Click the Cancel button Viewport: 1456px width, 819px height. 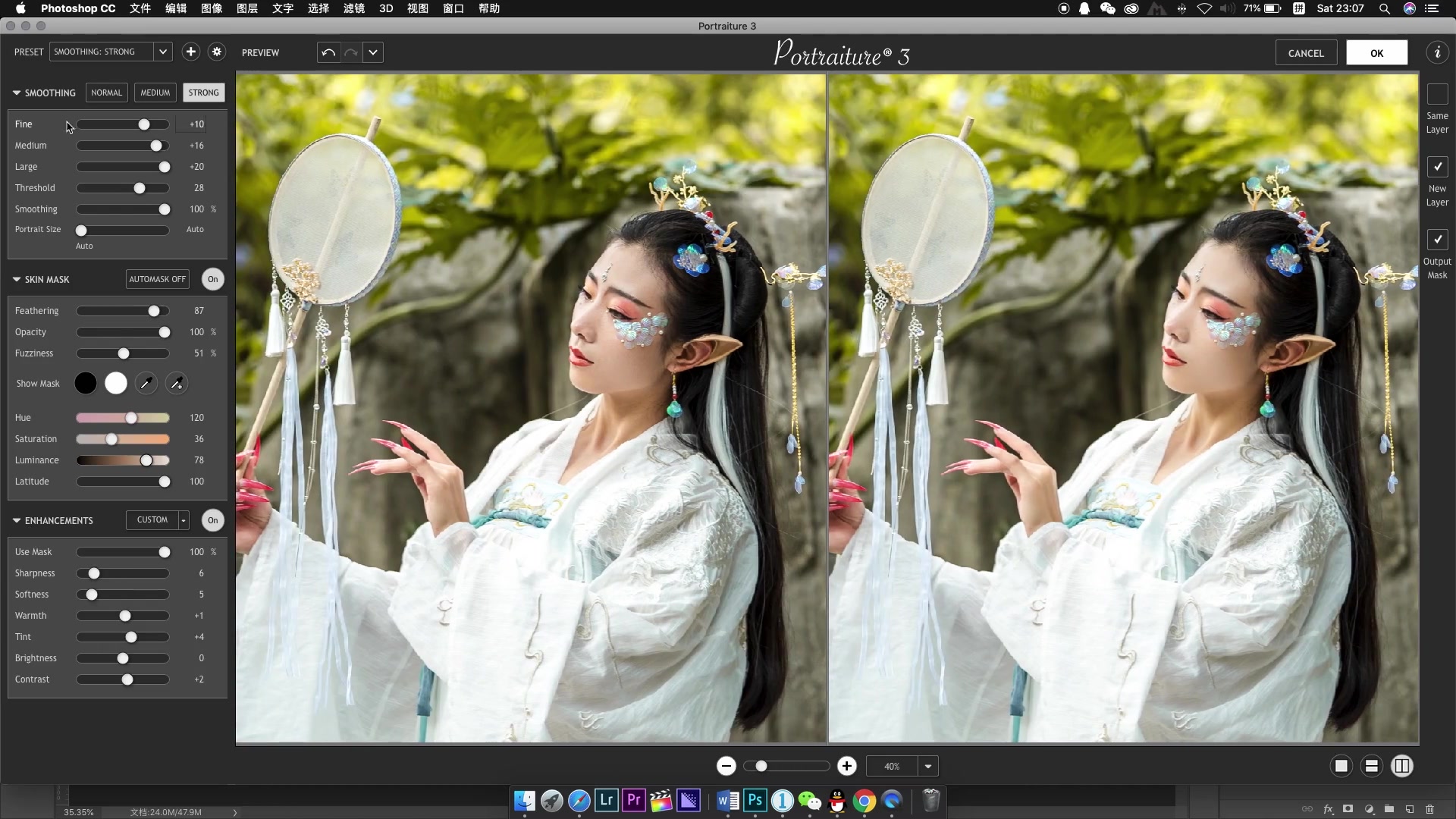click(x=1305, y=53)
